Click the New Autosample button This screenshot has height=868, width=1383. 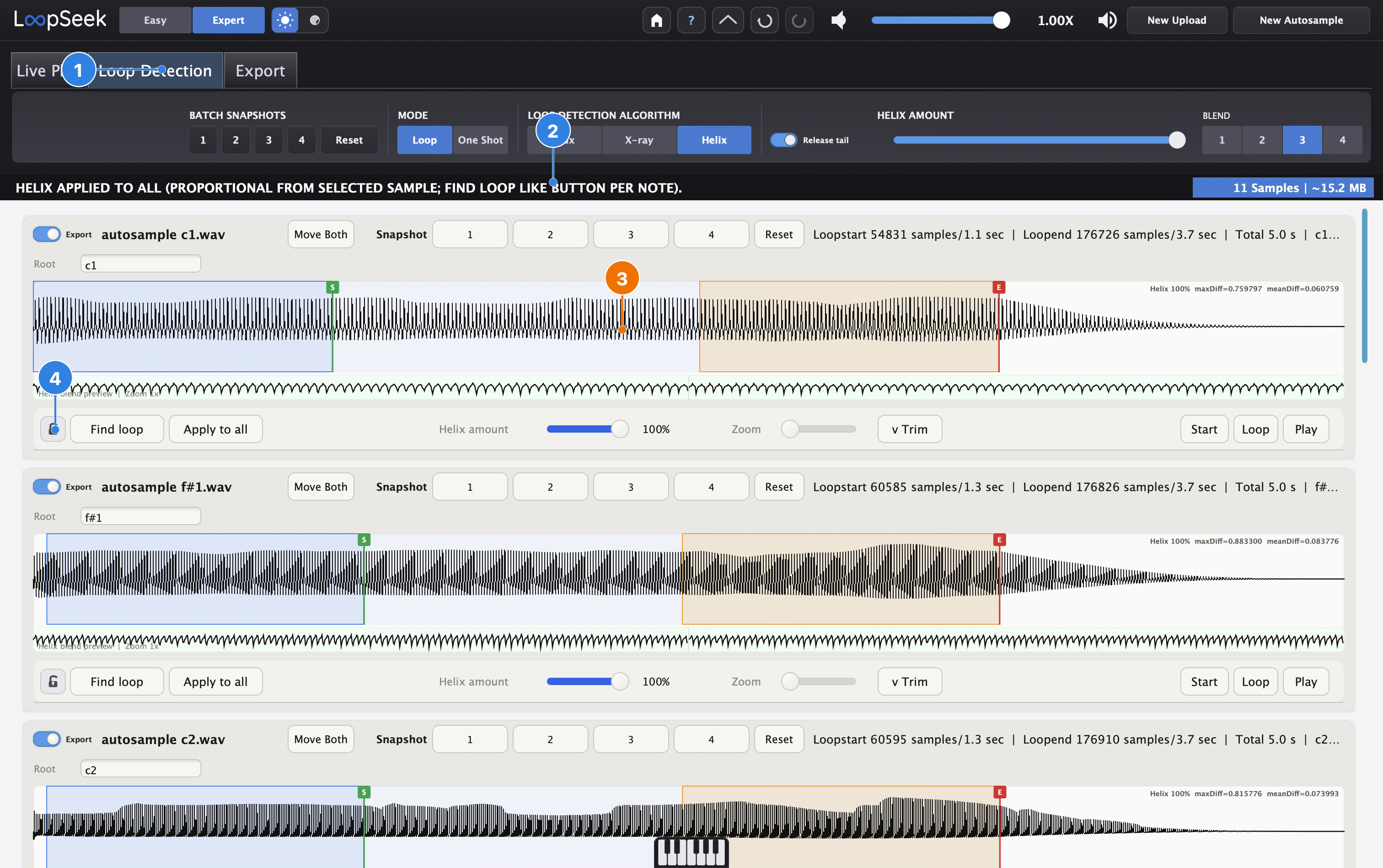click(x=1301, y=20)
